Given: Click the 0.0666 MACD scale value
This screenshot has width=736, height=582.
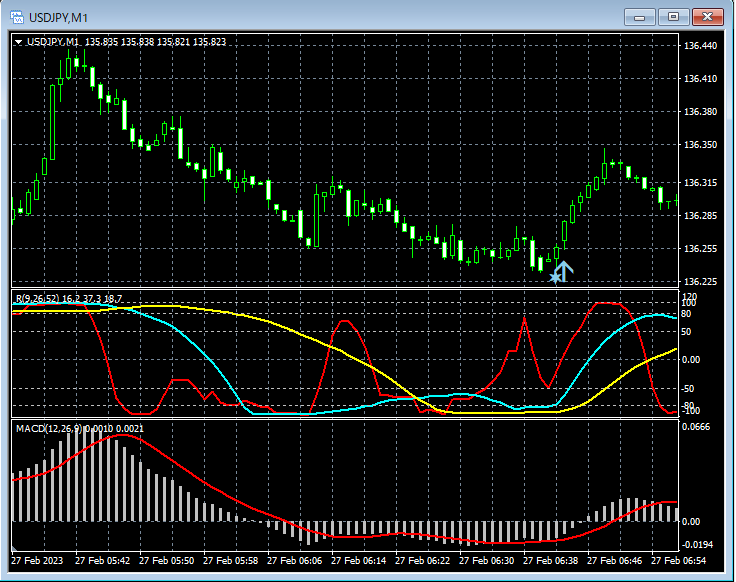Looking at the screenshot, I should pyautogui.click(x=698, y=427).
